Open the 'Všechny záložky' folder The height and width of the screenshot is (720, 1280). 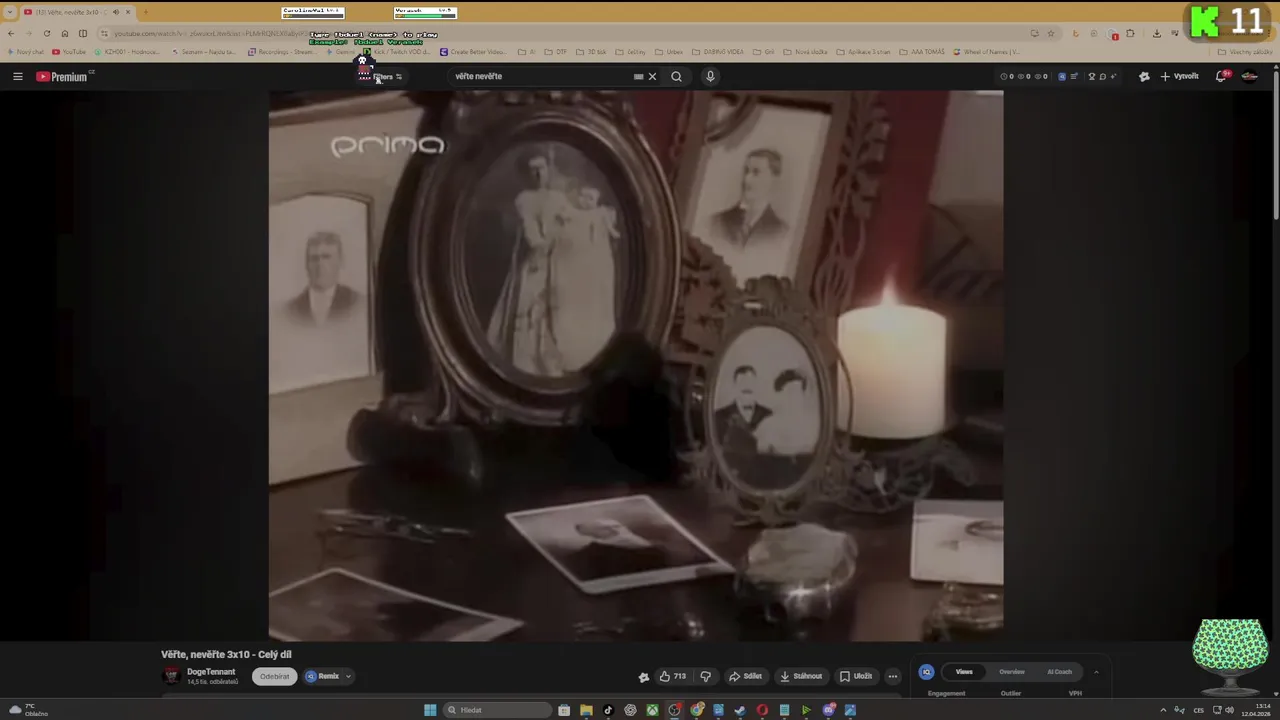[x=1246, y=52]
